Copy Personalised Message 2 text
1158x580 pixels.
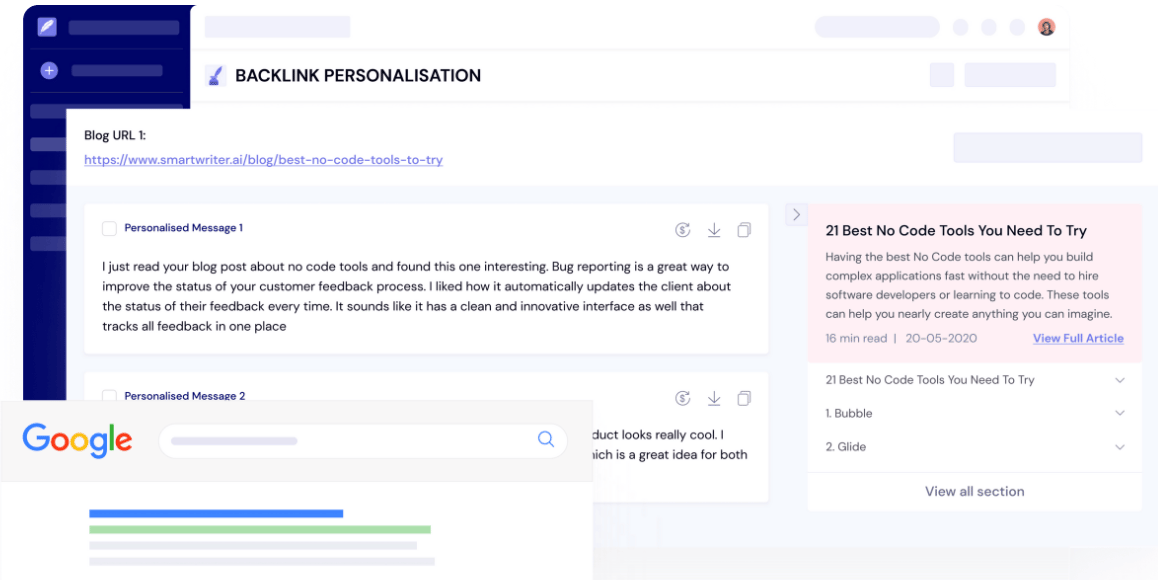click(744, 398)
